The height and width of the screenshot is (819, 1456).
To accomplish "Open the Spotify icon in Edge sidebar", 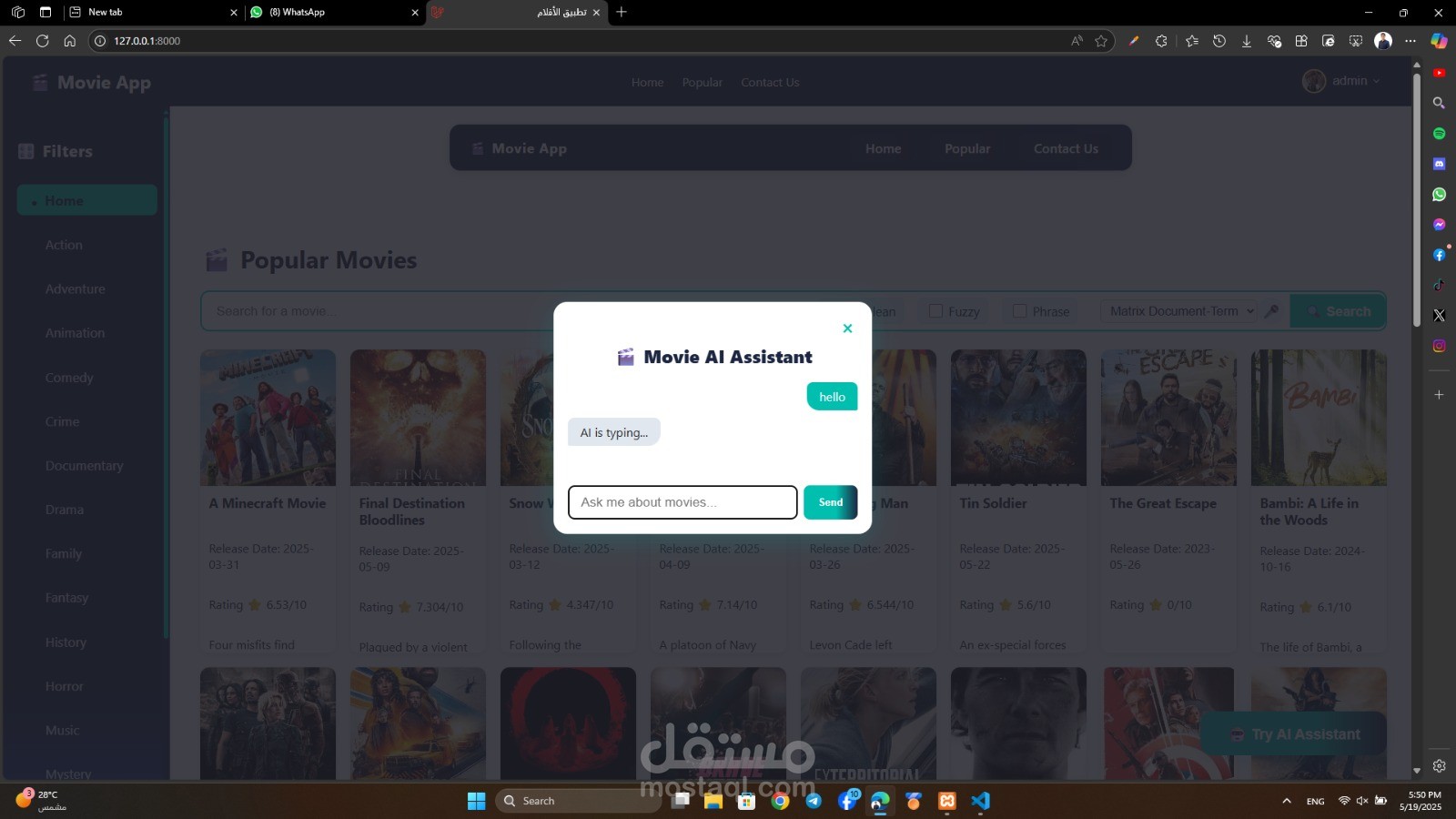I will pos(1439,134).
